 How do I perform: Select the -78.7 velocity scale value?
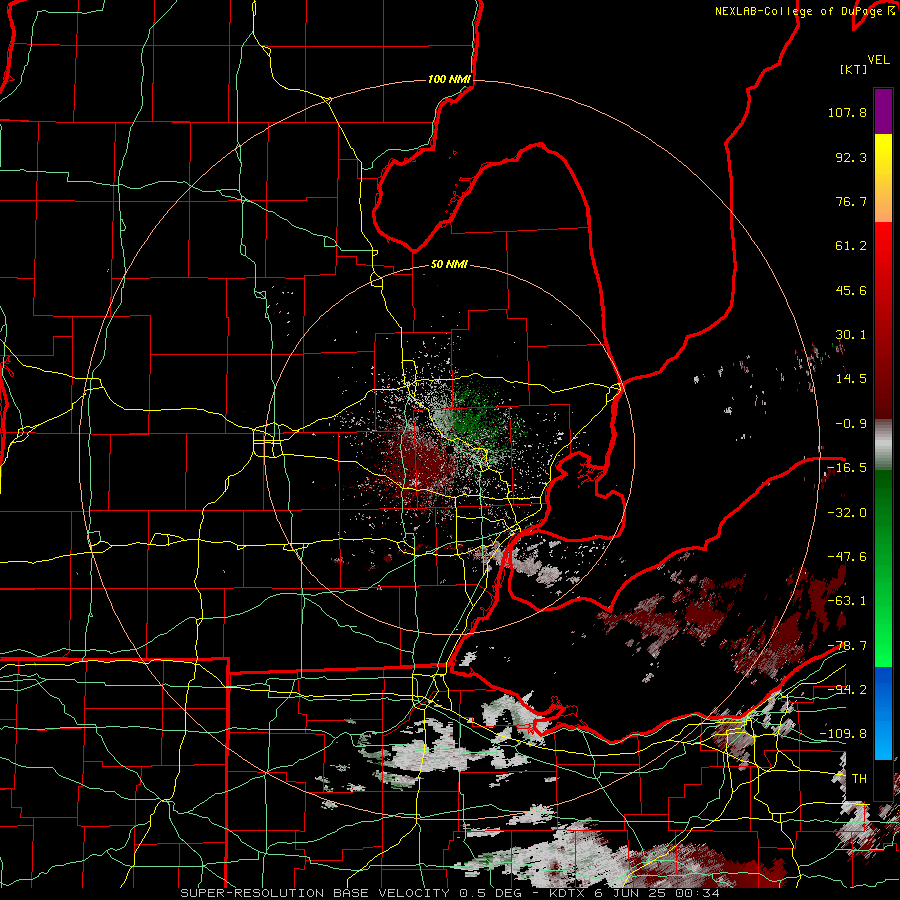pyautogui.click(x=847, y=646)
